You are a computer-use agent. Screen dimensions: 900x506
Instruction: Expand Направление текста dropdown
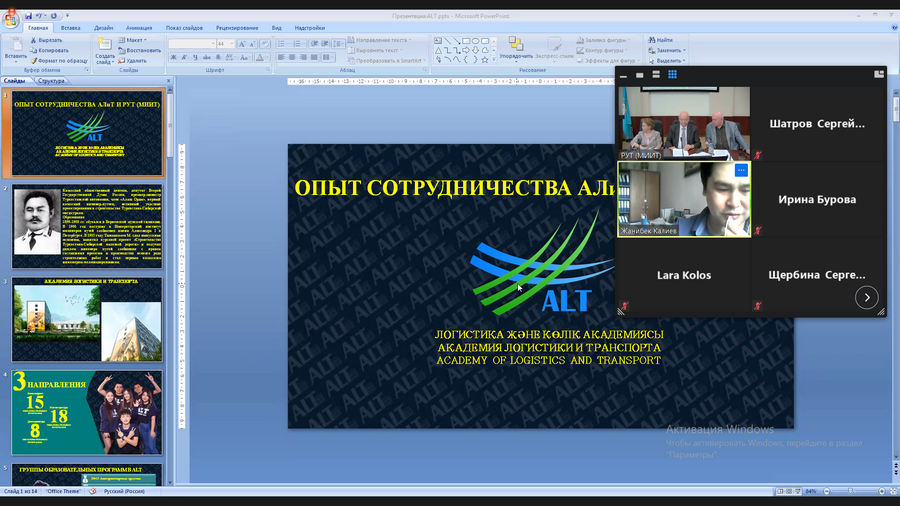coord(380,40)
